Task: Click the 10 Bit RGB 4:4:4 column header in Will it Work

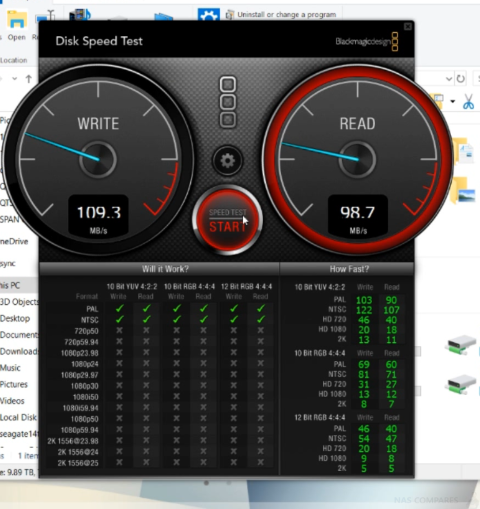Action: click(x=189, y=286)
